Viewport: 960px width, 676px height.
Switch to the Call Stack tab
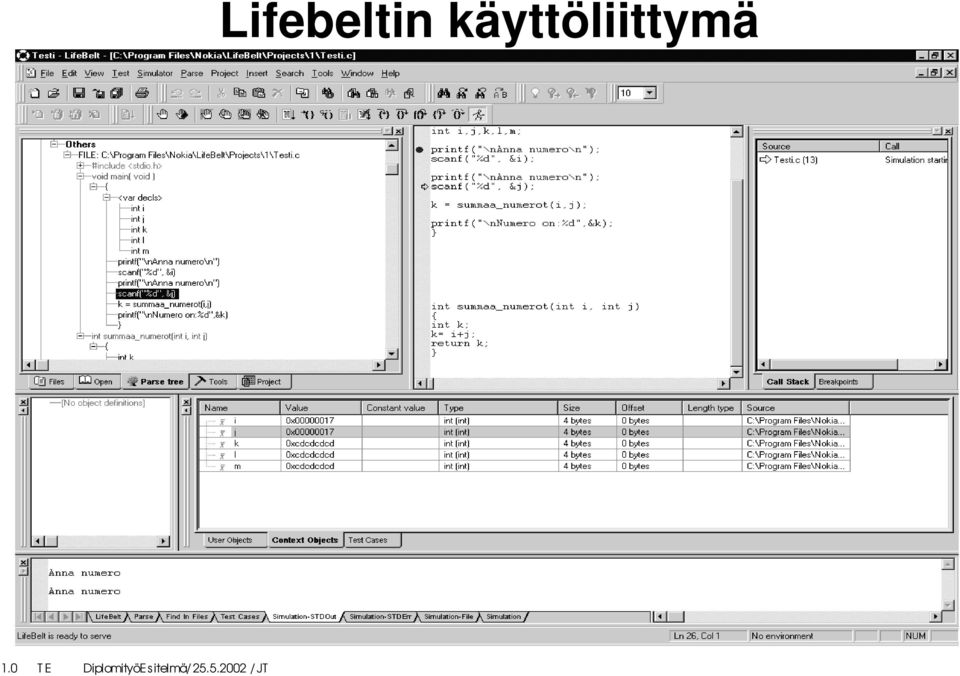pyautogui.click(x=787, y=381)
